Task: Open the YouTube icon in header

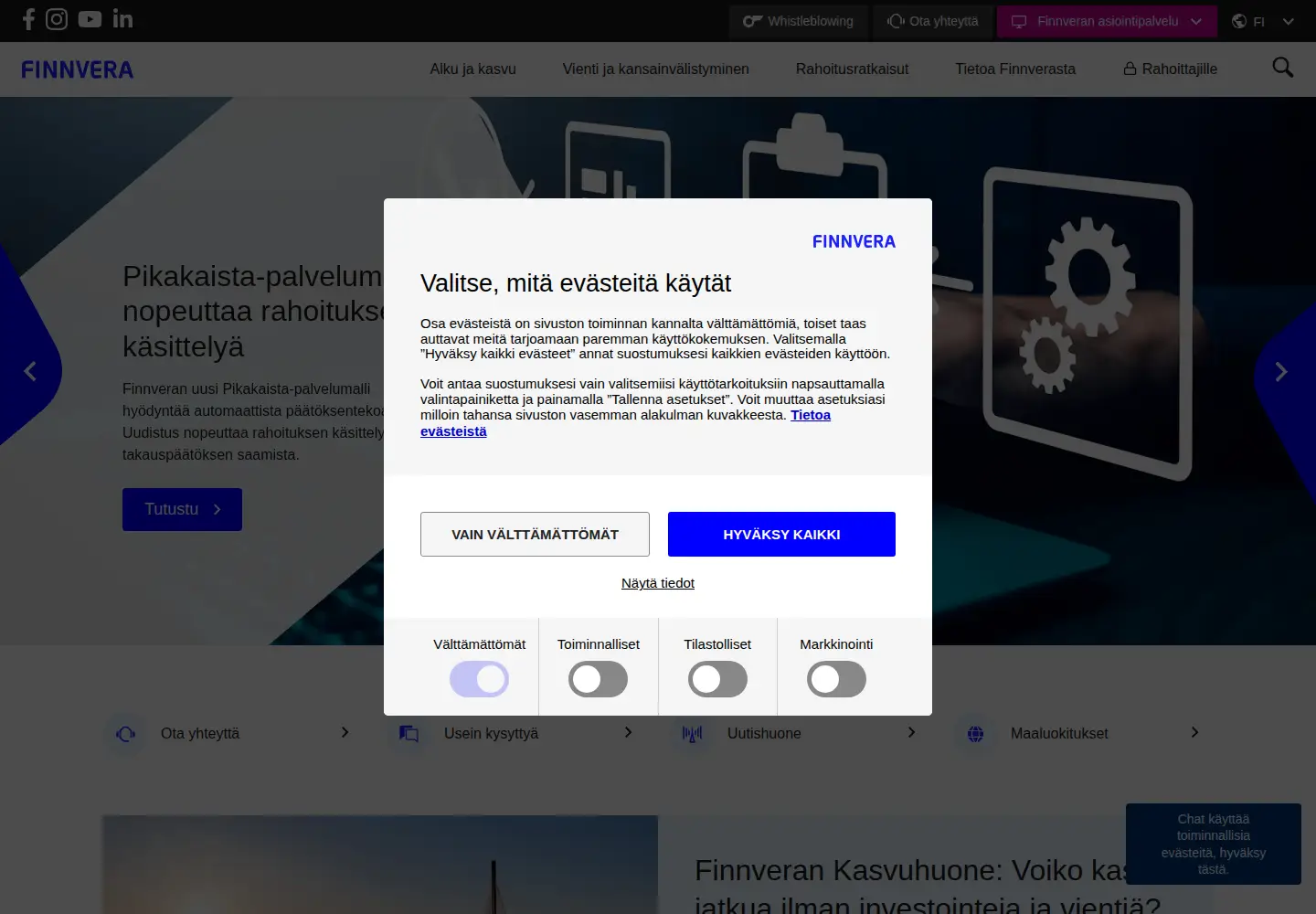Action: pyautogui.click(x=90, y=19)
